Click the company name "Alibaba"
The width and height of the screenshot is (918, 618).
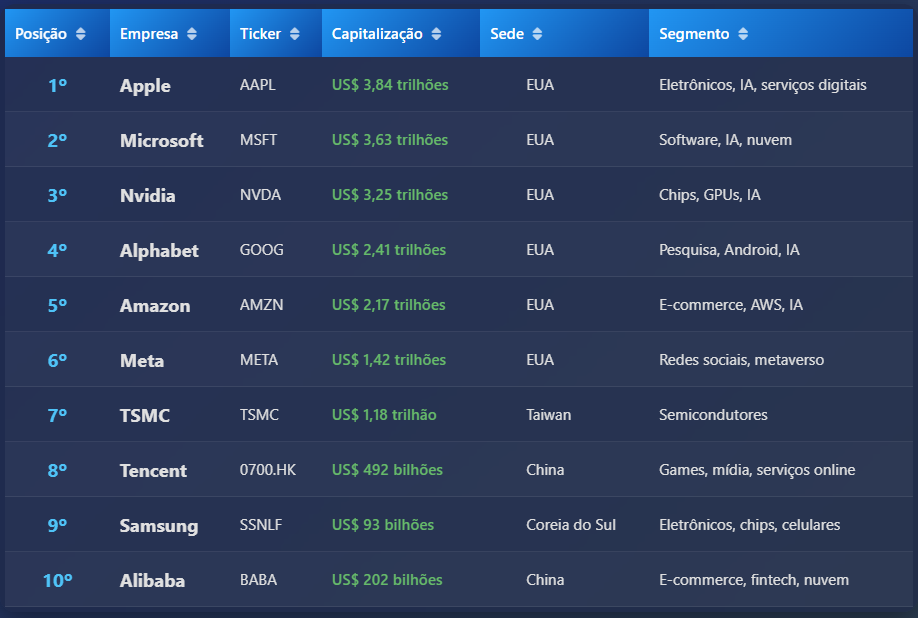coord(152,581)
